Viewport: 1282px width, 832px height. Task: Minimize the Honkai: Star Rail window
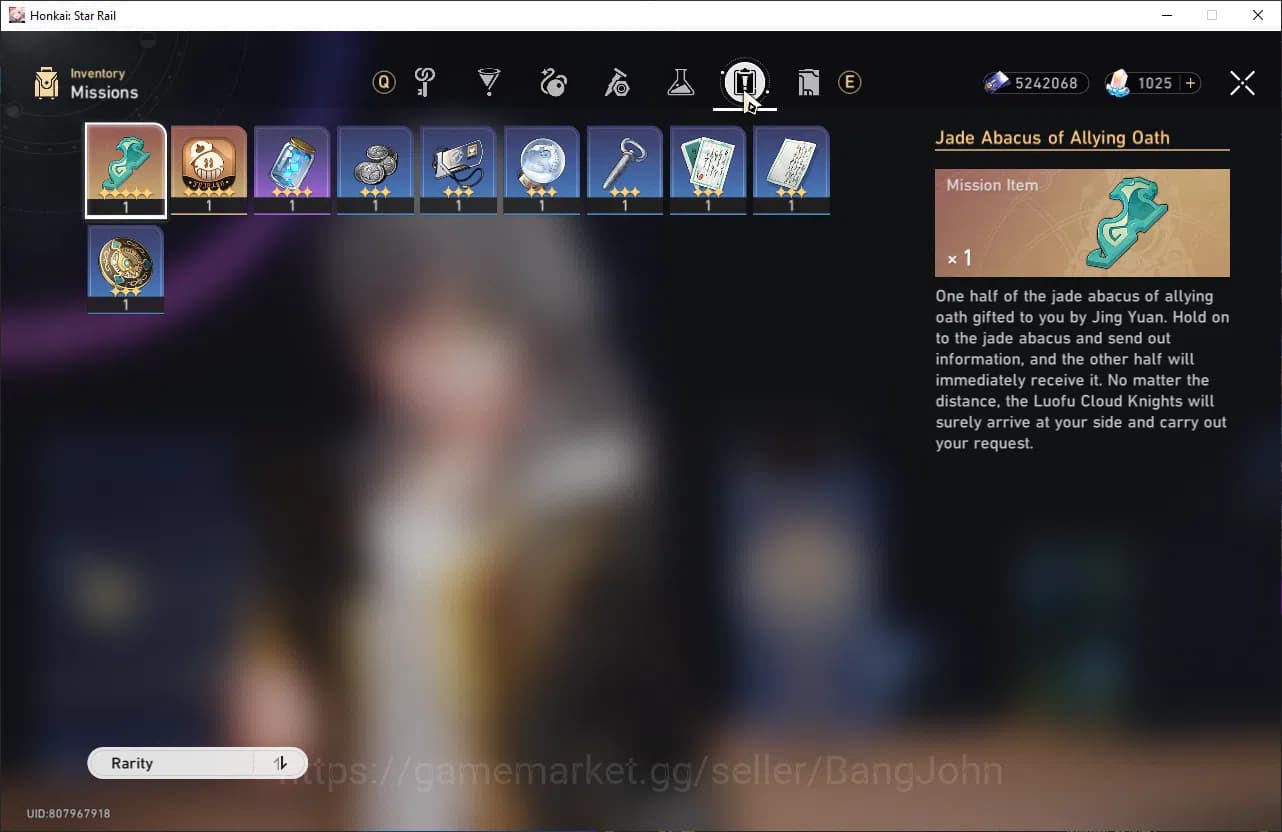[x=1166, y=15]
